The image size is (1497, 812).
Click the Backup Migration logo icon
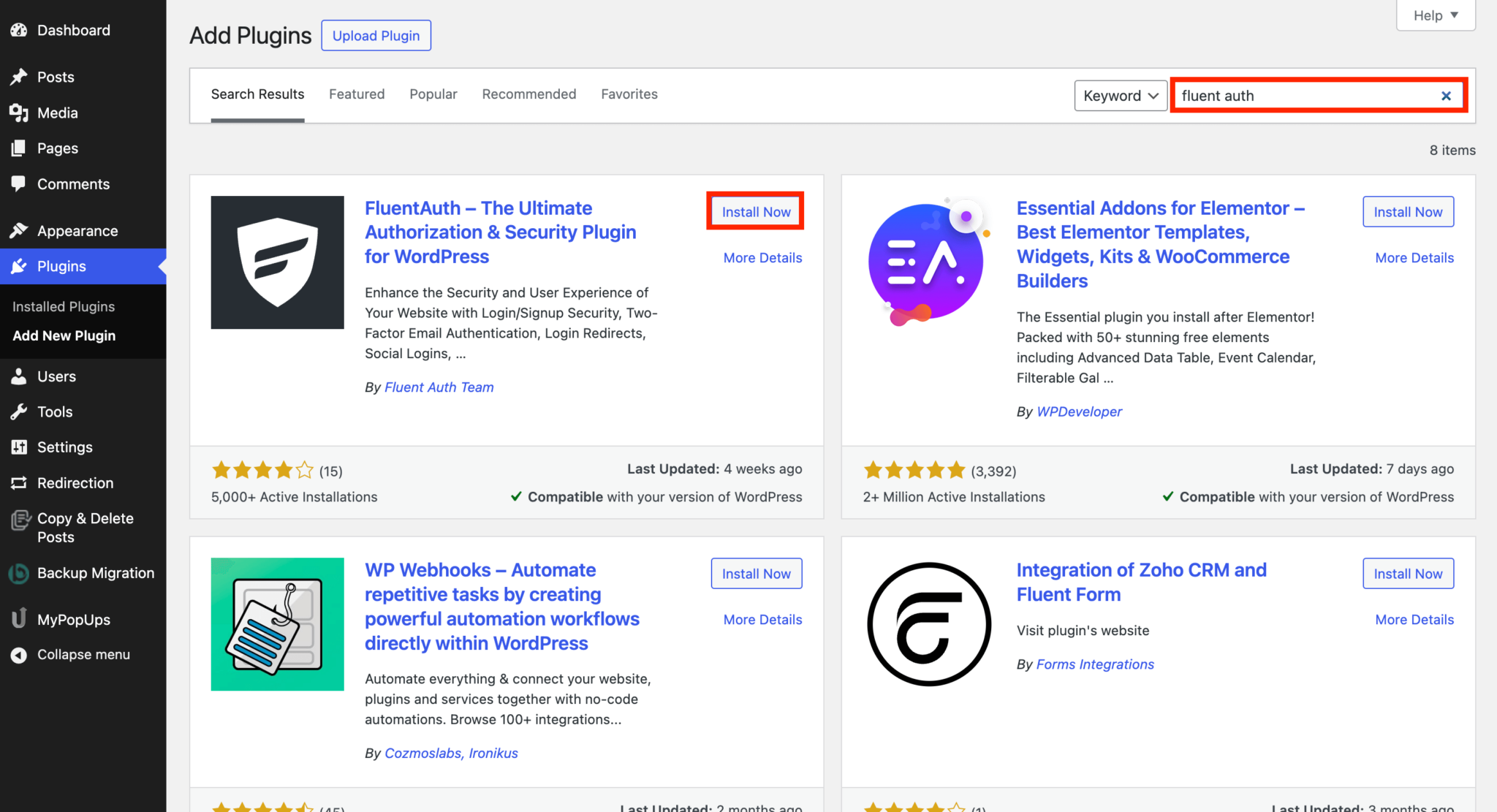coord(19,574)
